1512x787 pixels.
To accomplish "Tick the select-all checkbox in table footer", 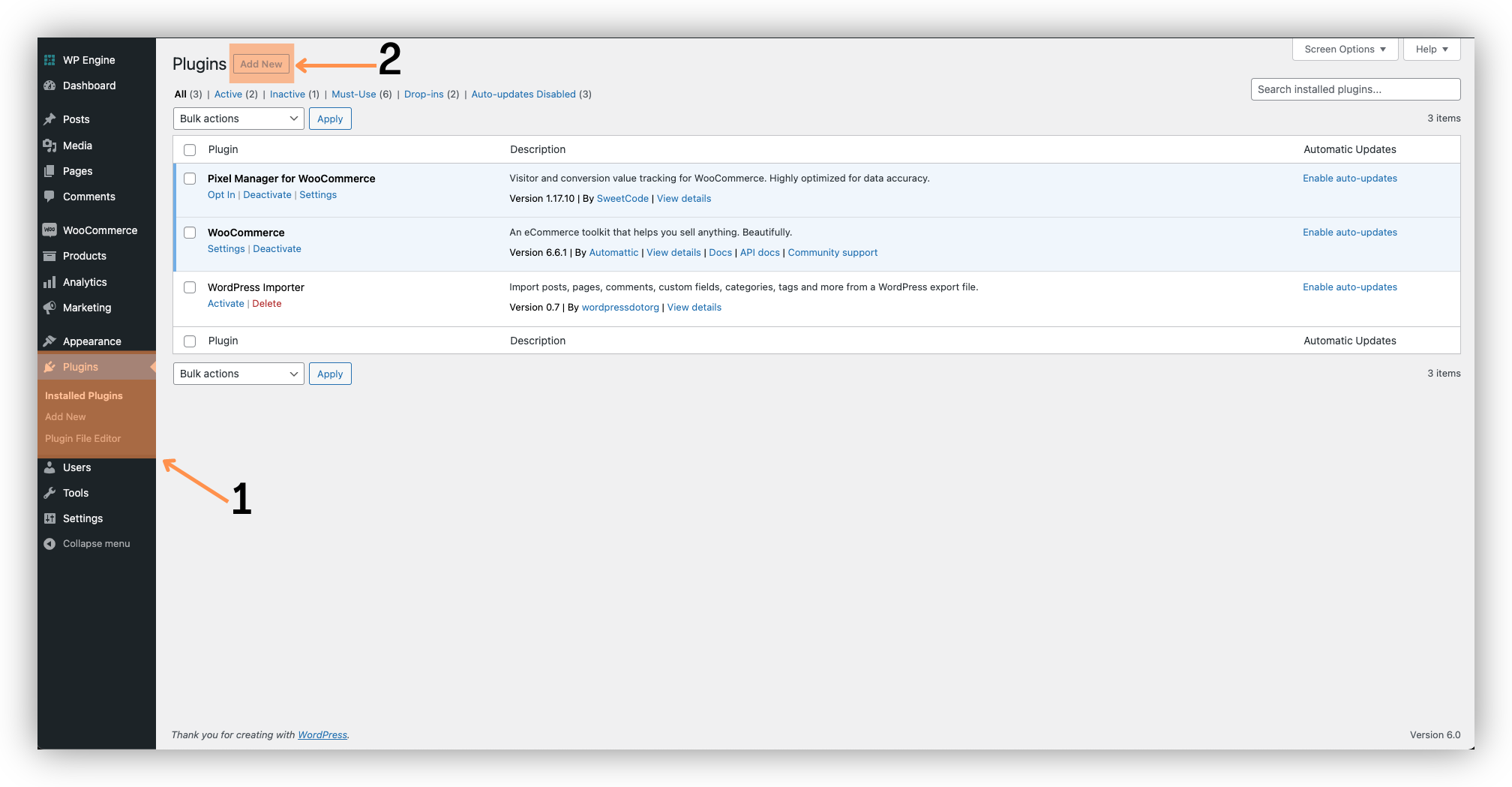I will [190, 341].
